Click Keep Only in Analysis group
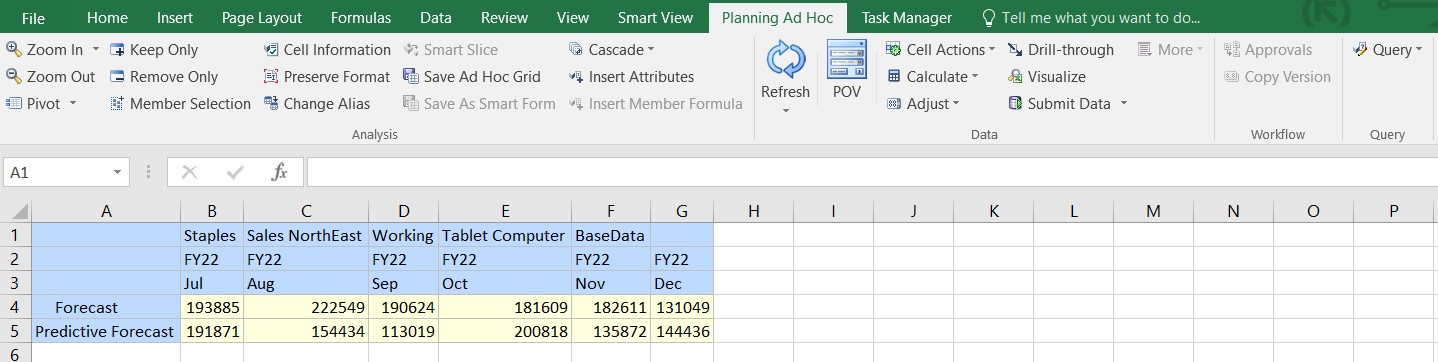 [x=153, y=49]
